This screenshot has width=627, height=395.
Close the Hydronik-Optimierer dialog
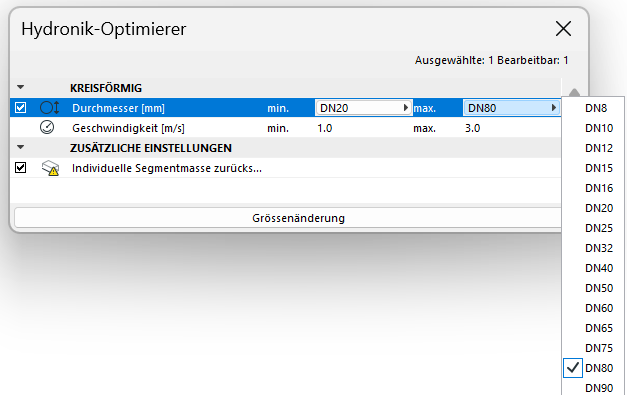(563, 29)
